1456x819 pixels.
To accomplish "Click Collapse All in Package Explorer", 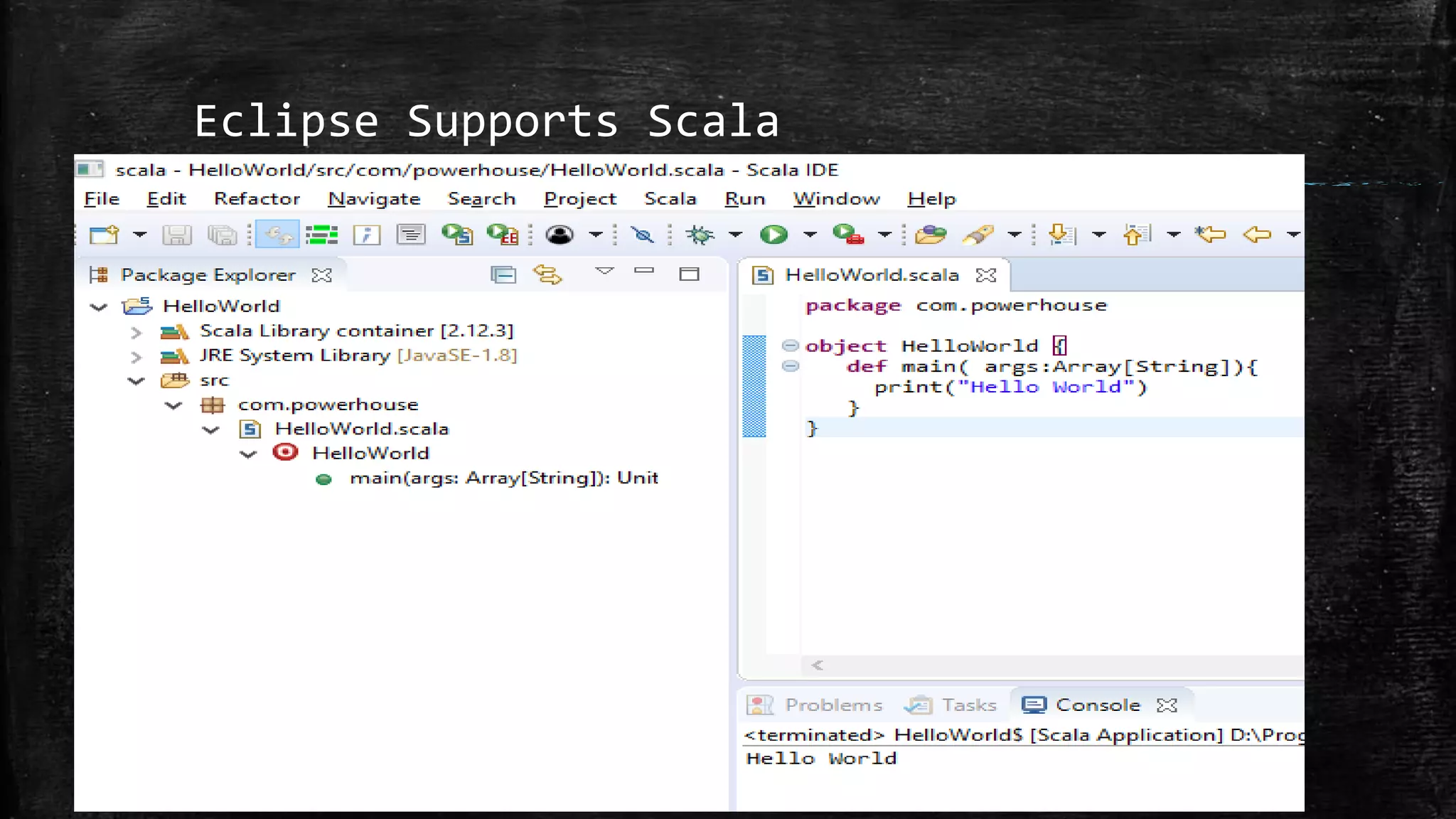I will (x=503, y=274).
